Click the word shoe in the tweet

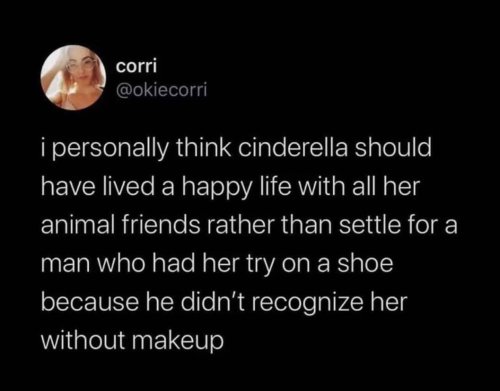point(365,263)
